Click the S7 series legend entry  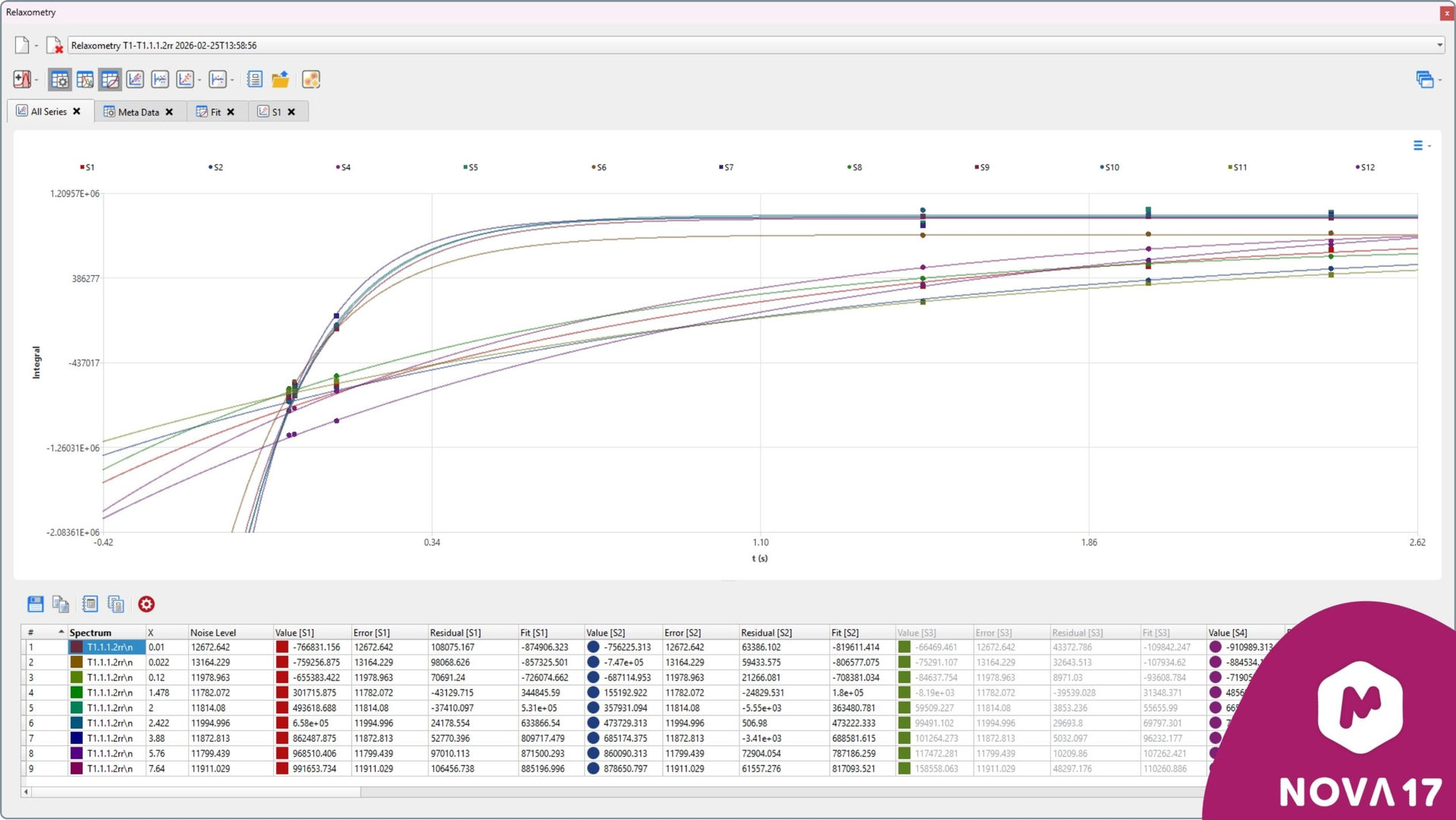click(726, 167)
